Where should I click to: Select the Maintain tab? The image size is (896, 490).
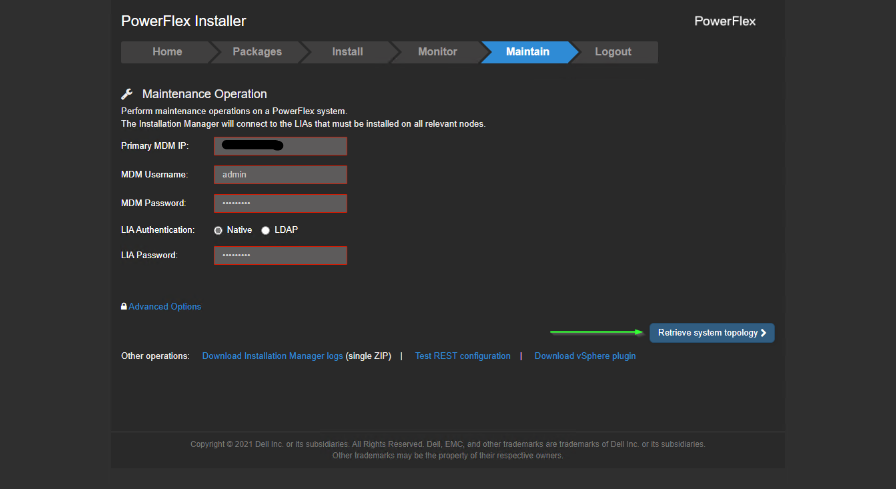[527, 52]
